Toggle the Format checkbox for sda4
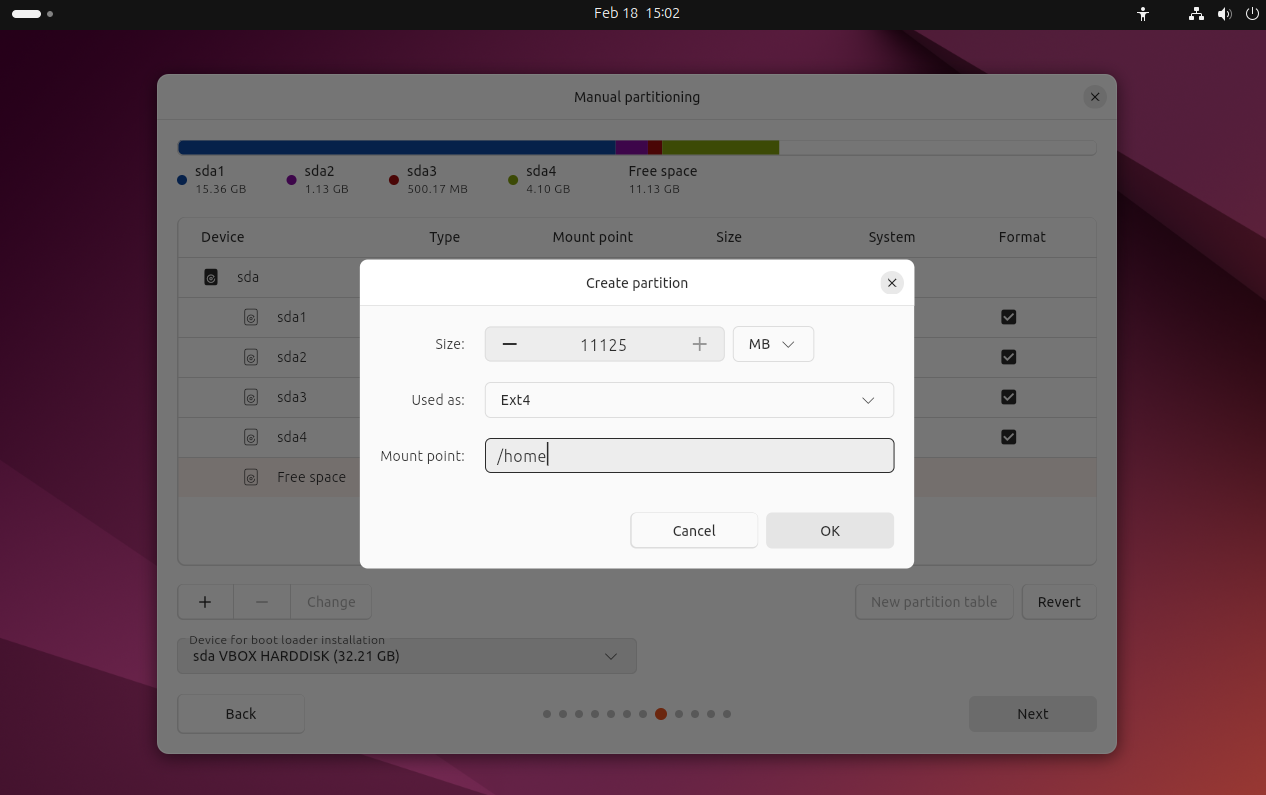Image resolution: width=1266 pixels, height=795 pixels. pyautogui.click(x=1008, y=437)
